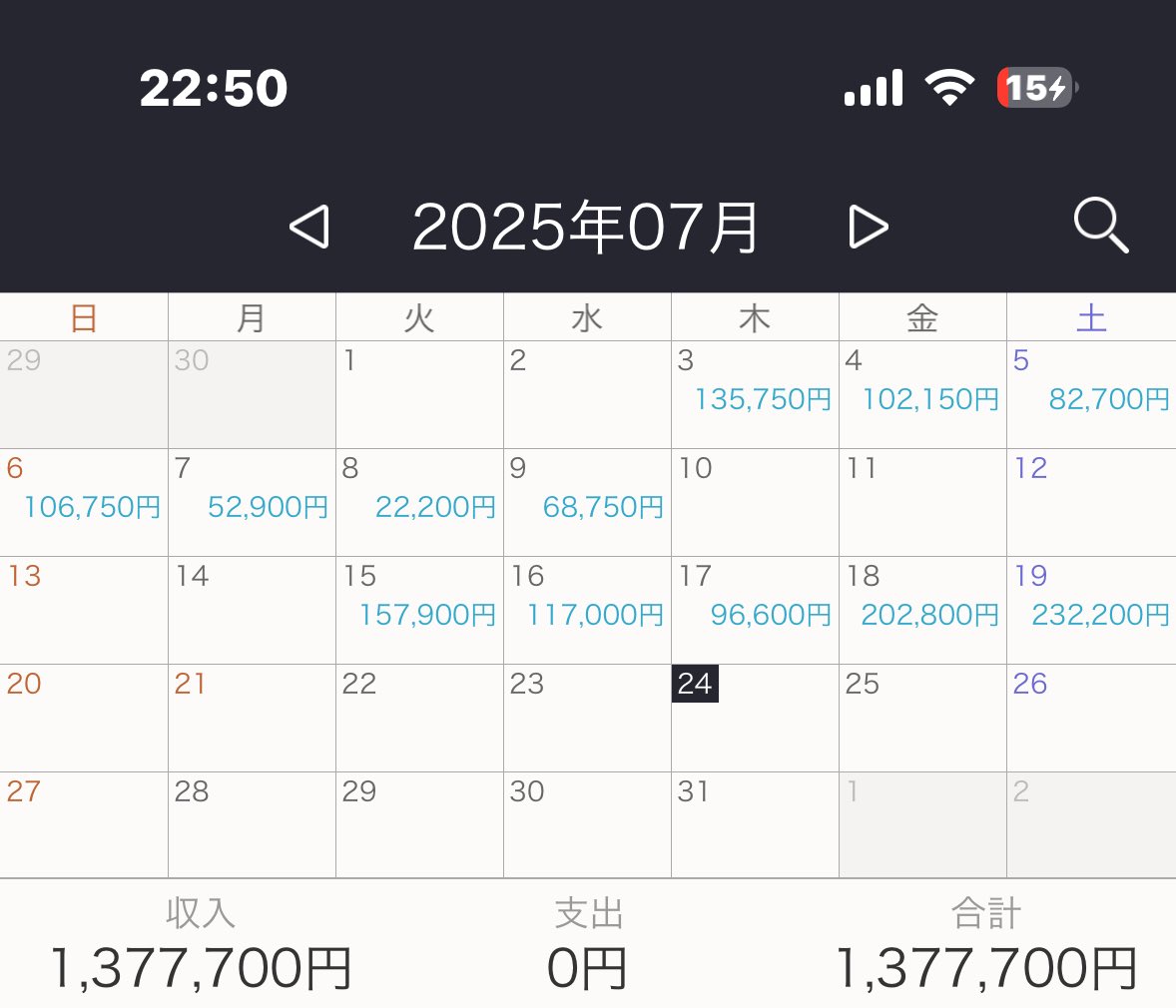The height and width of the screenshot is (1008, 1176).
Task: Open July 18 entry 202,800円
Action: pos(922,610)
